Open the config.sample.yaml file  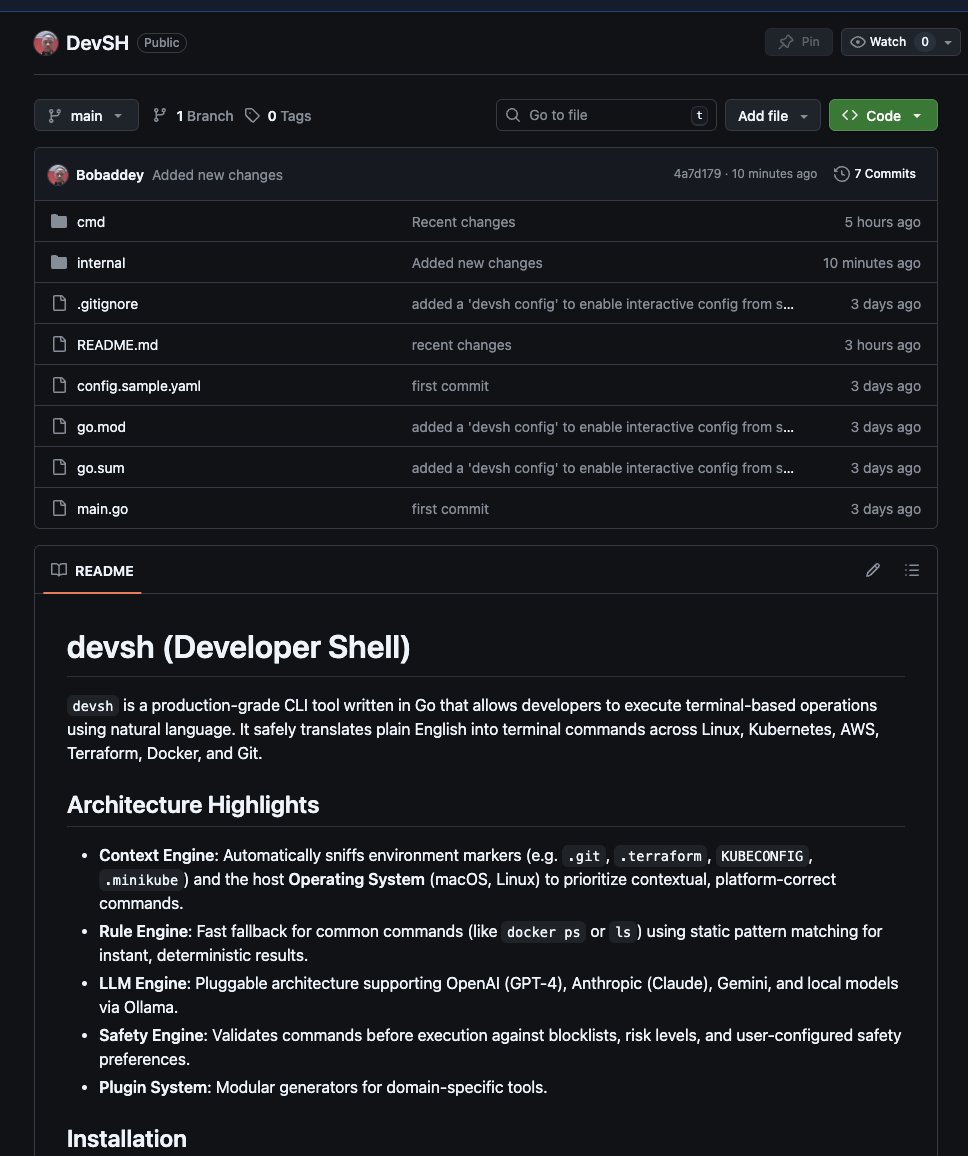(x=139, y=386)
